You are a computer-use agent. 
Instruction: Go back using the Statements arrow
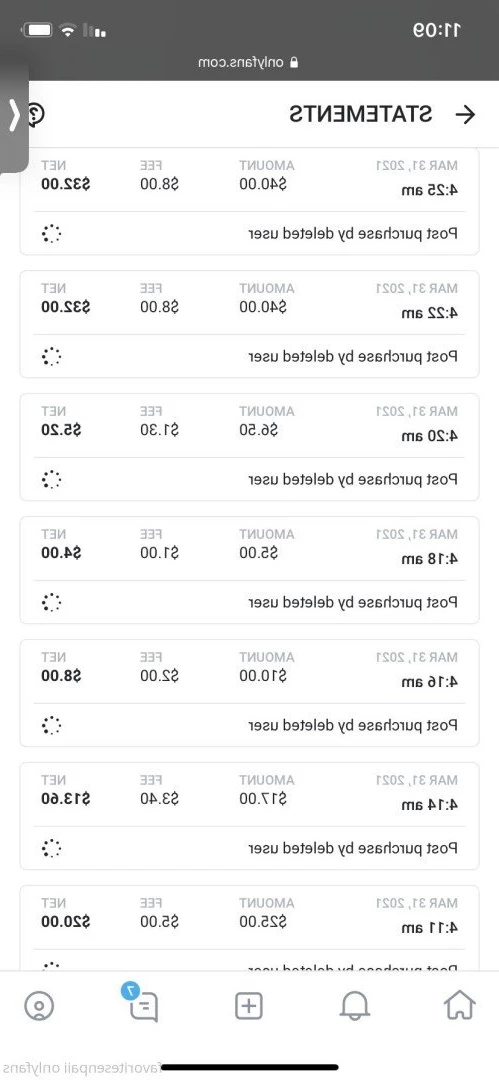coord(467,114)
